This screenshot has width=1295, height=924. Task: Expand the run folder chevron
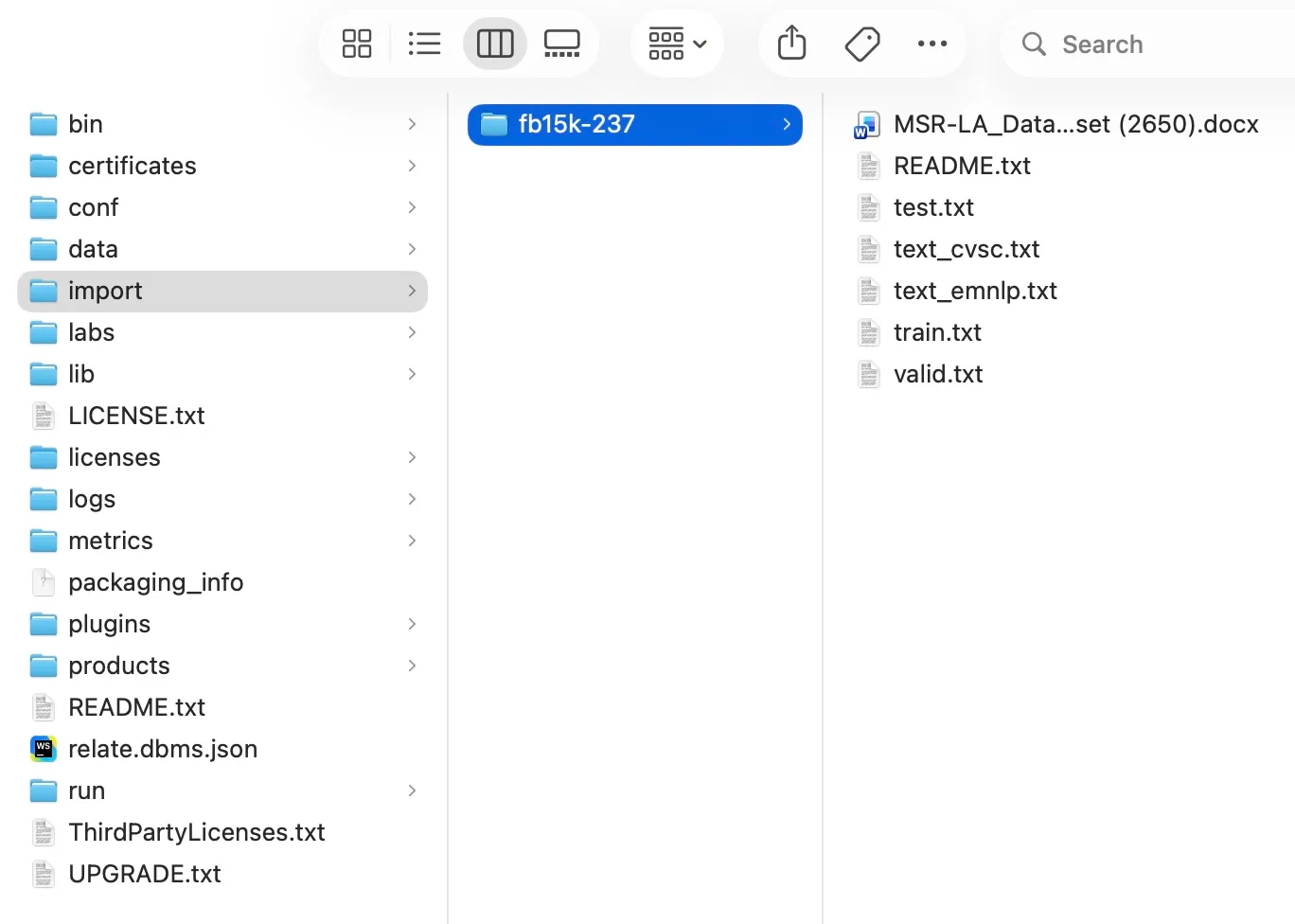coord(412,791)
